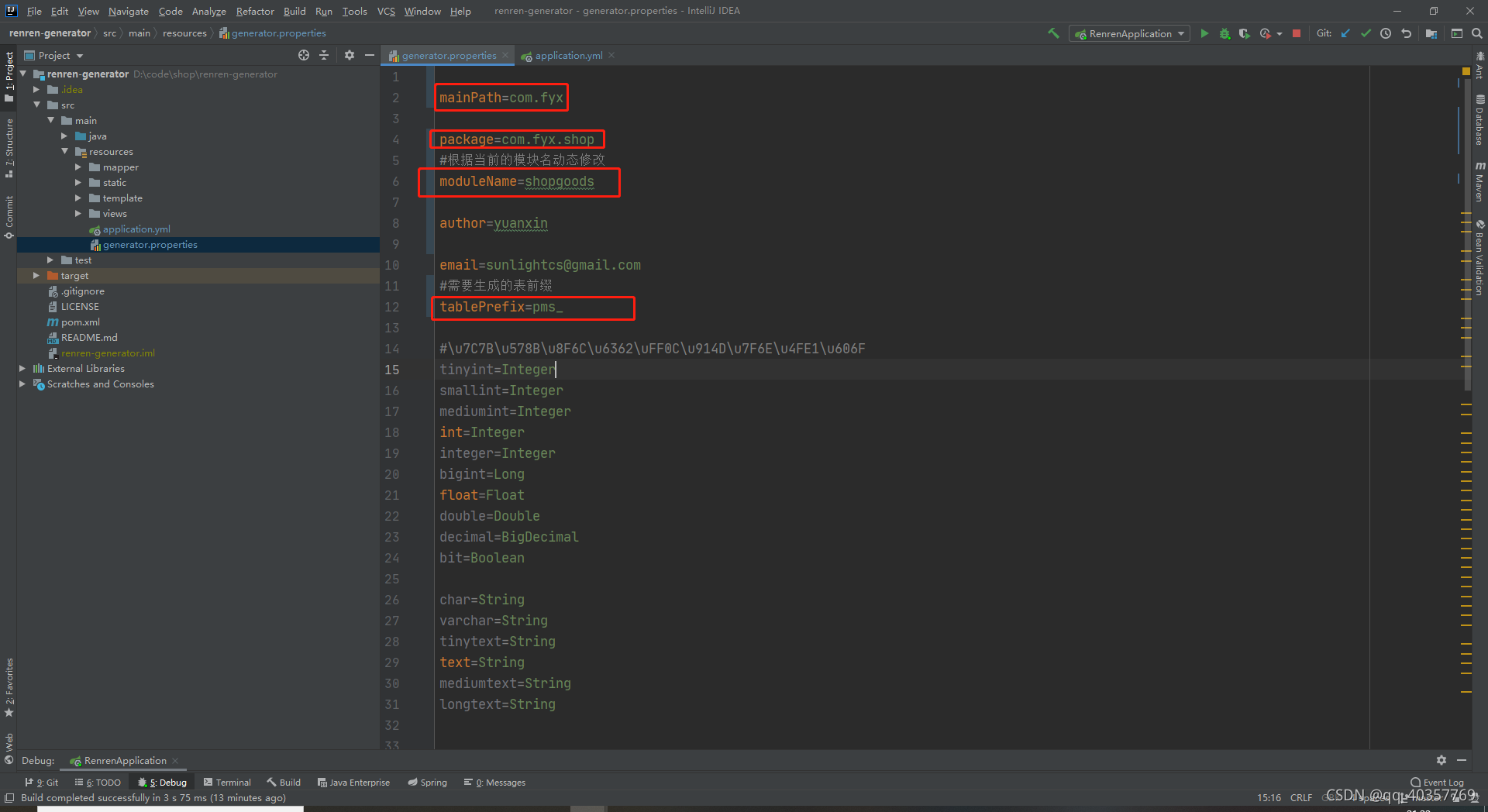The height and width of the screenshot is (812, 1488).
Task: Open the profiler dropdown arrow
Action: 1280,33
